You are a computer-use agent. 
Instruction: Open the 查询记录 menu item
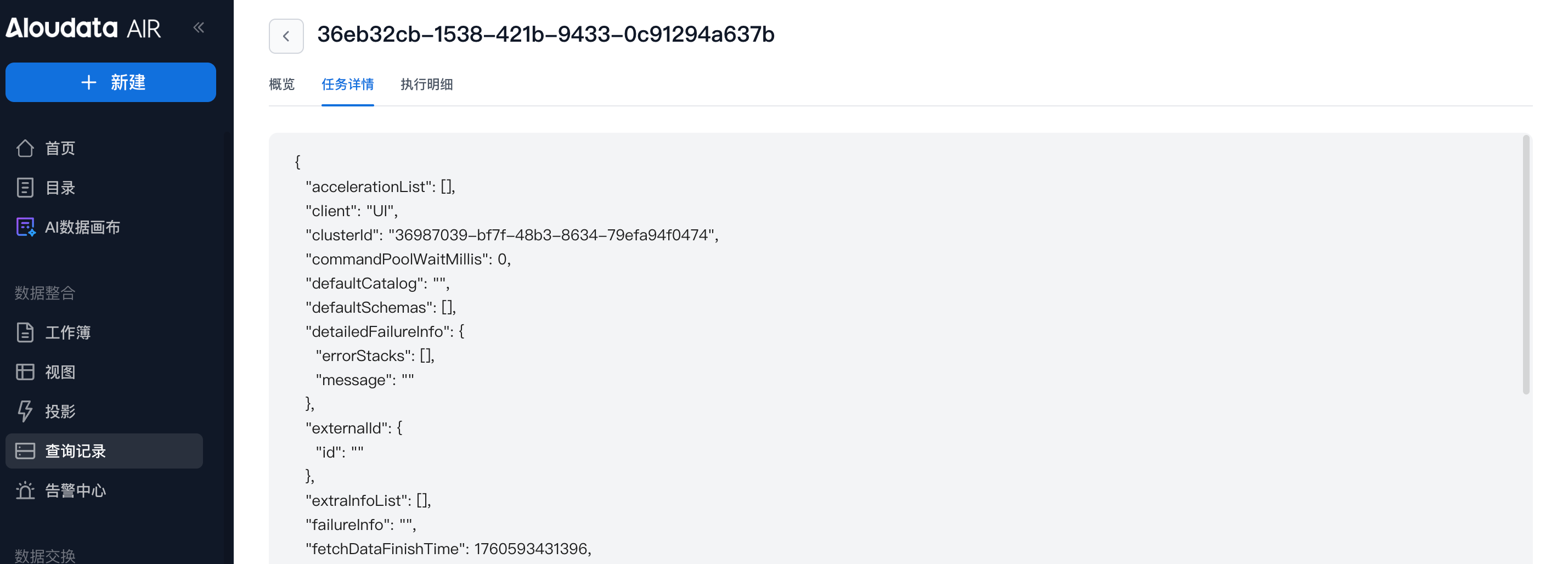pos(76,452)
